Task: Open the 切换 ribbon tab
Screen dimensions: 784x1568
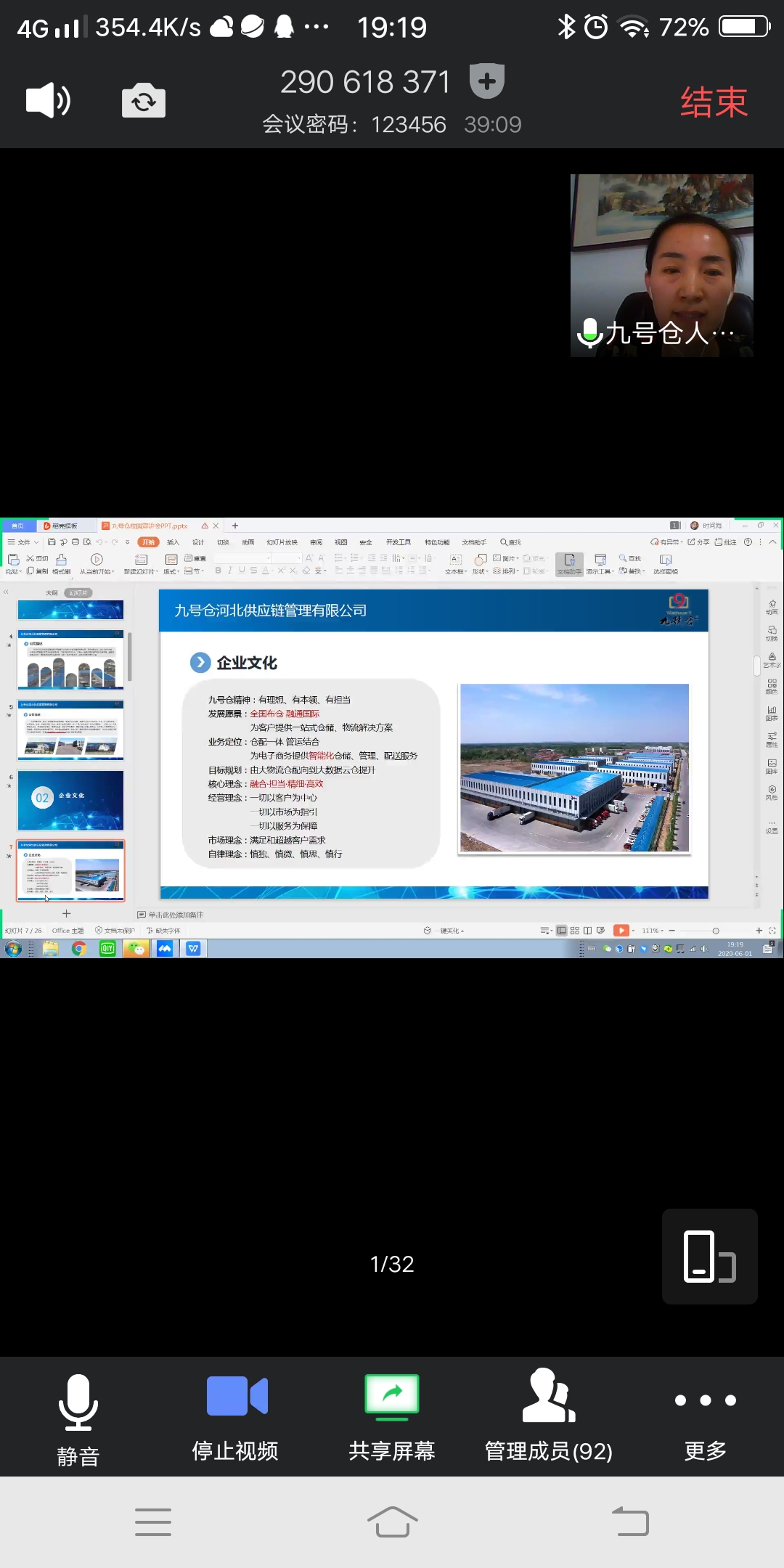Action: click(223, 542)
